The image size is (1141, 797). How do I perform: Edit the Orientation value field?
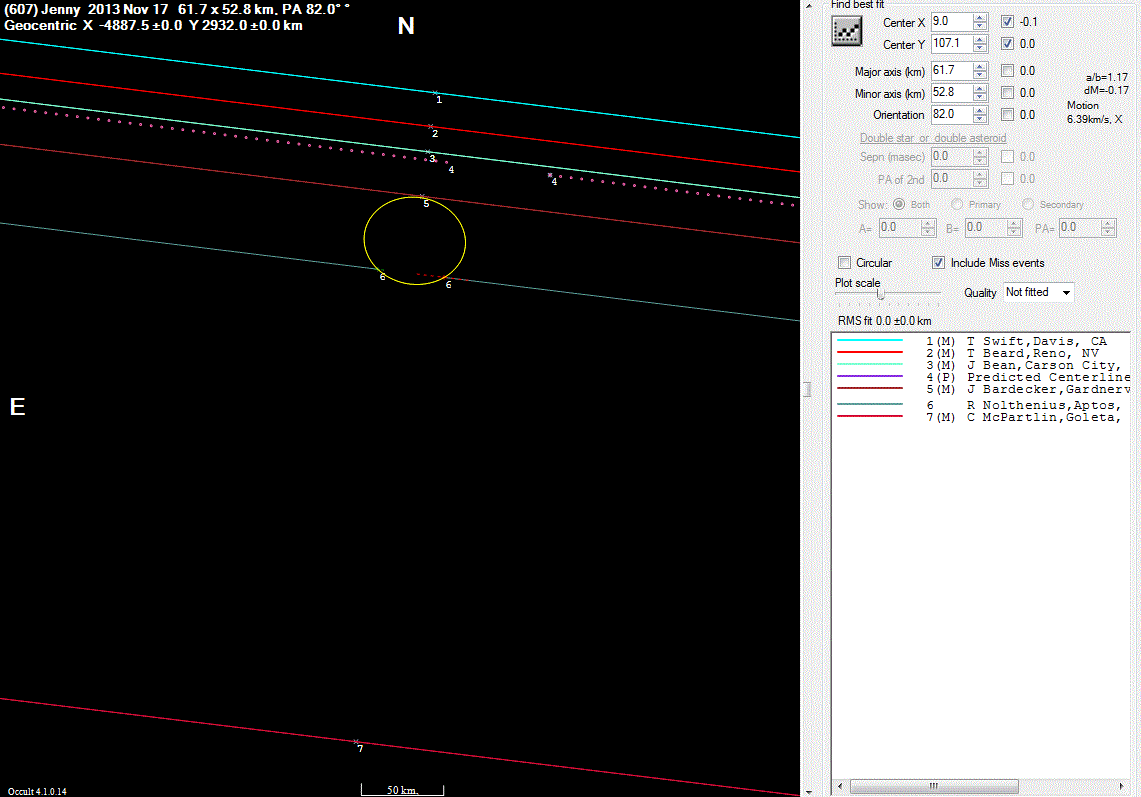[951, 114]
